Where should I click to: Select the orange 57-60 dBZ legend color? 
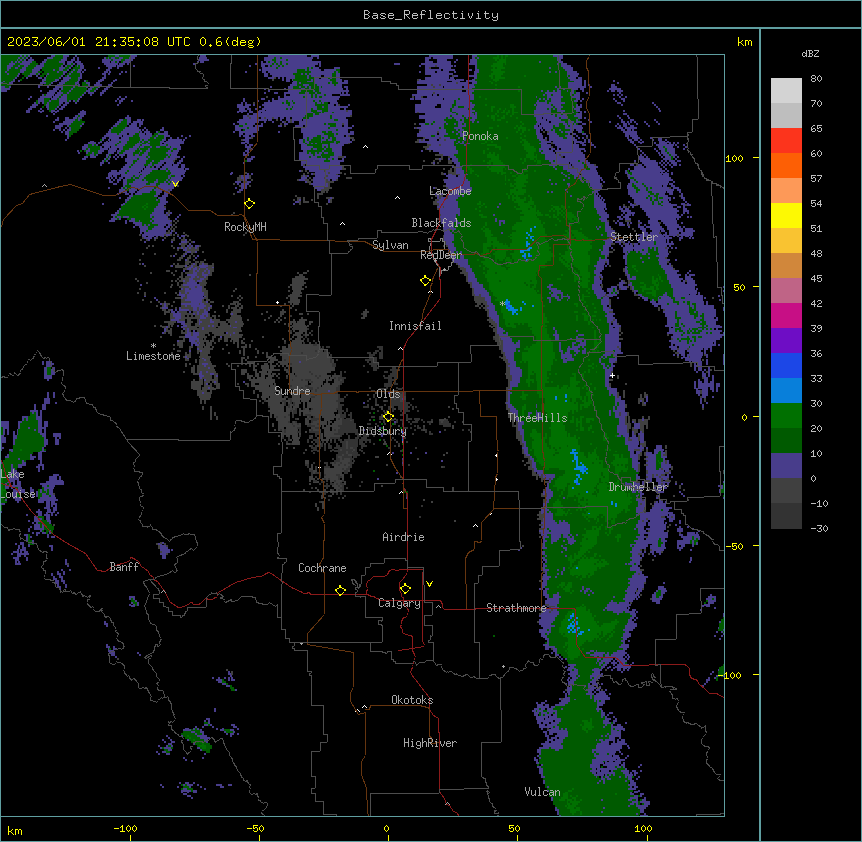(x=786, y=165)
